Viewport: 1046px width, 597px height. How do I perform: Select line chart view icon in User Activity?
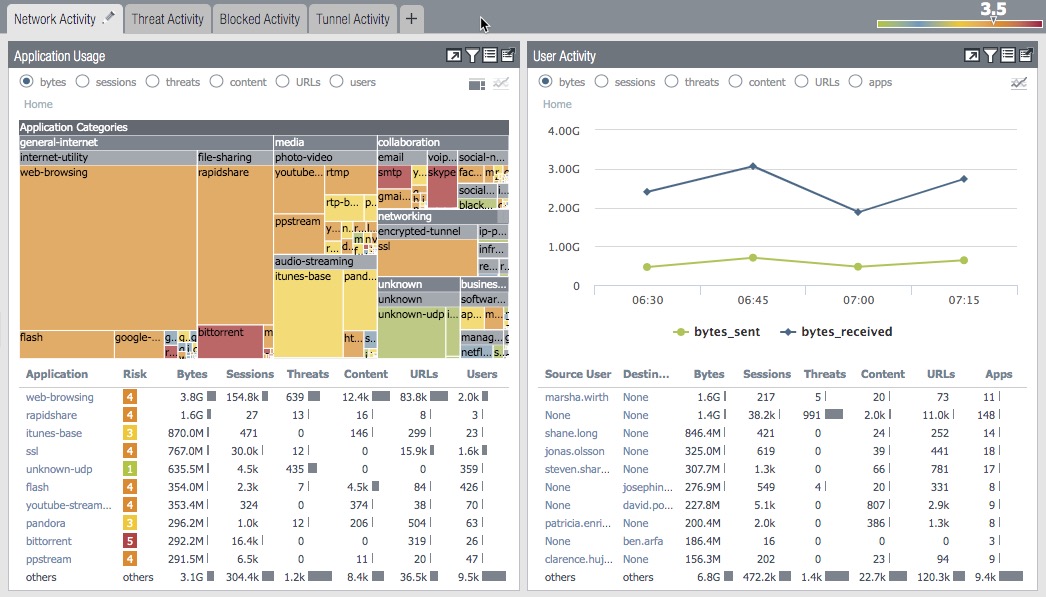1018,83
